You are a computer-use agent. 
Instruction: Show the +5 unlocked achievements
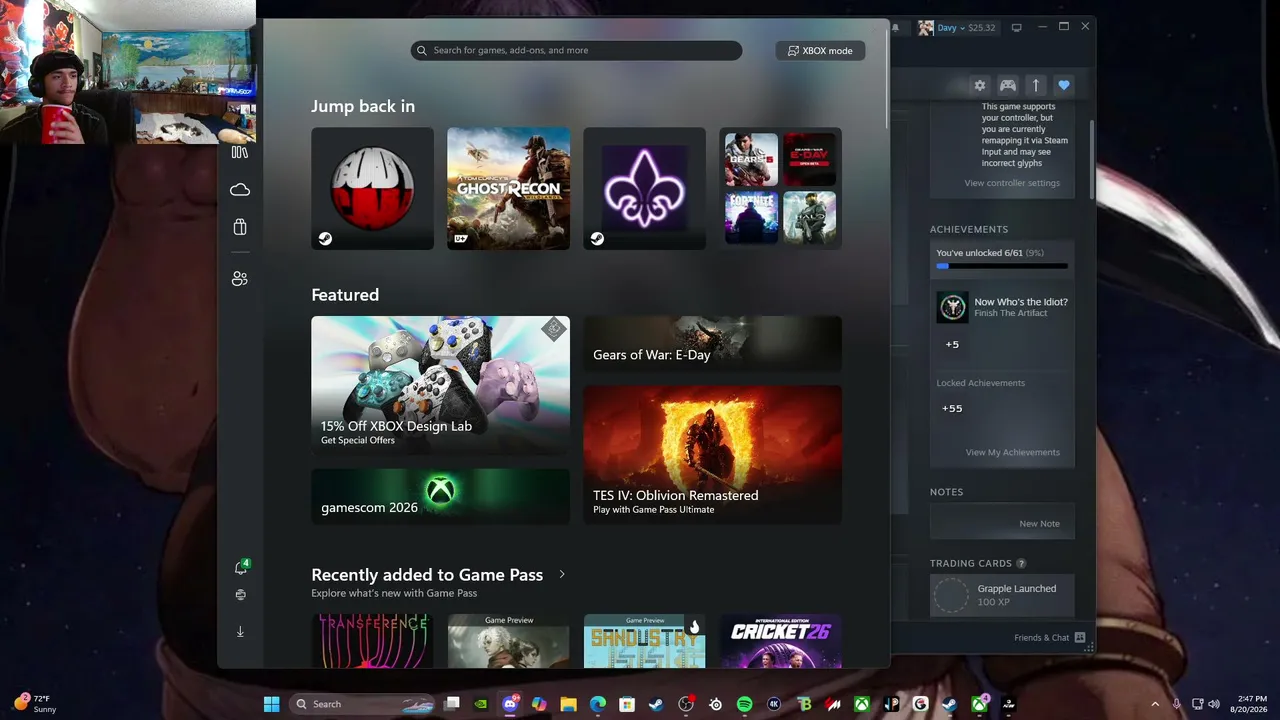coord(952,345)
